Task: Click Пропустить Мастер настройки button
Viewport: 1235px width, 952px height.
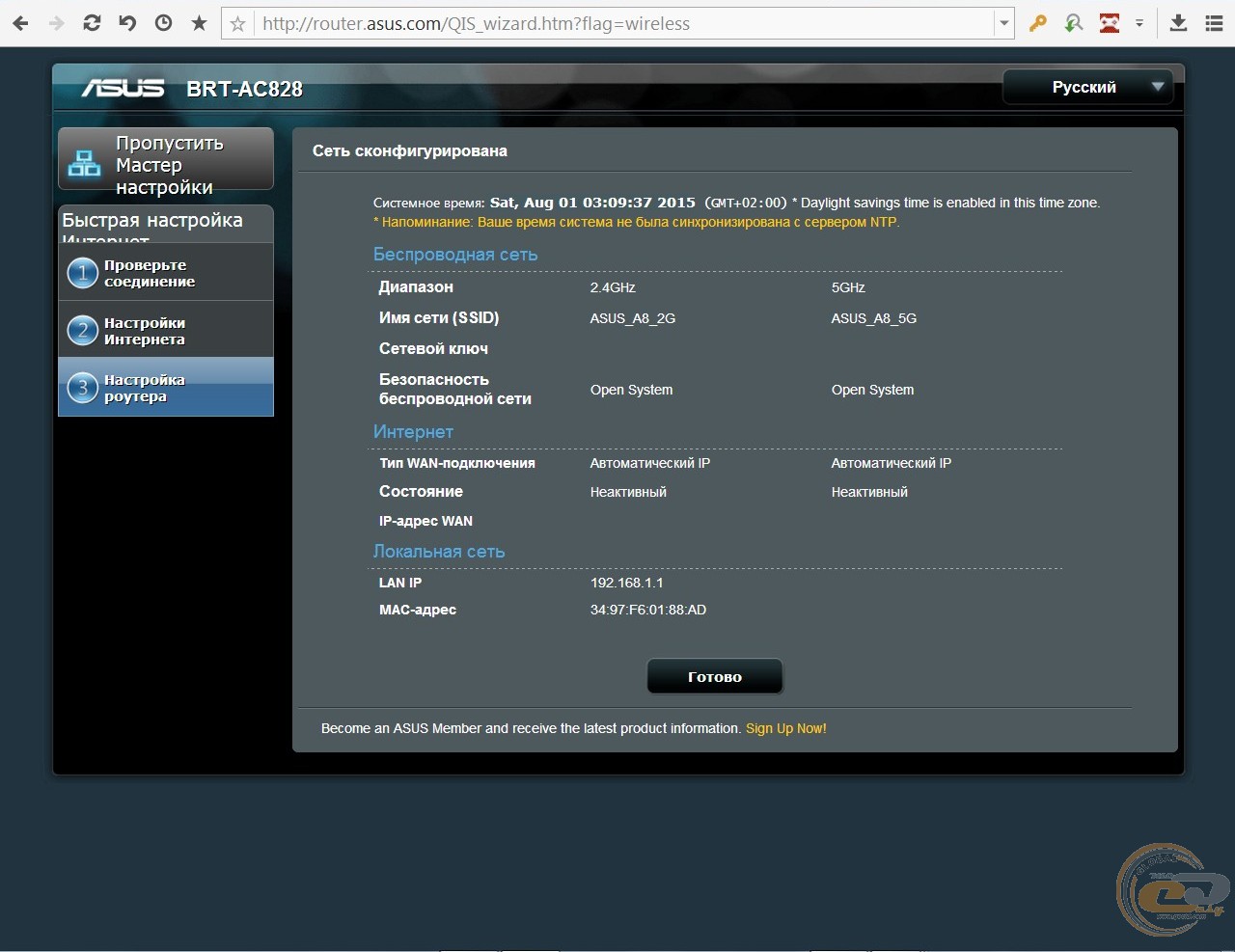Action: (166, 159)
